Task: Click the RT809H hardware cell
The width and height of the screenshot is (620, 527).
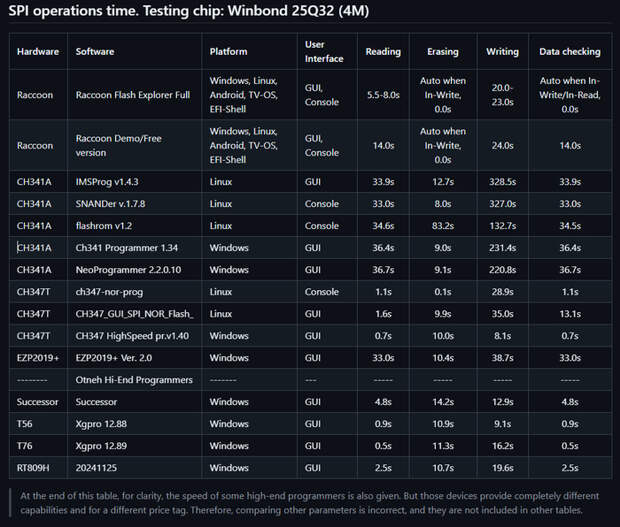Action: pyautogui.click(x=33, y=468)
